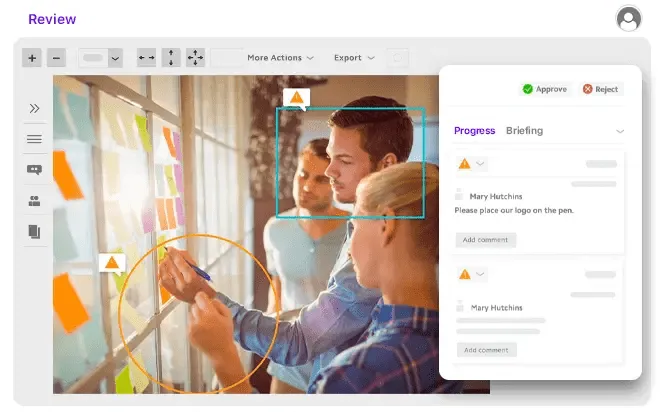Open the hamburger list icon in sidebar

(x=35, y=139)
